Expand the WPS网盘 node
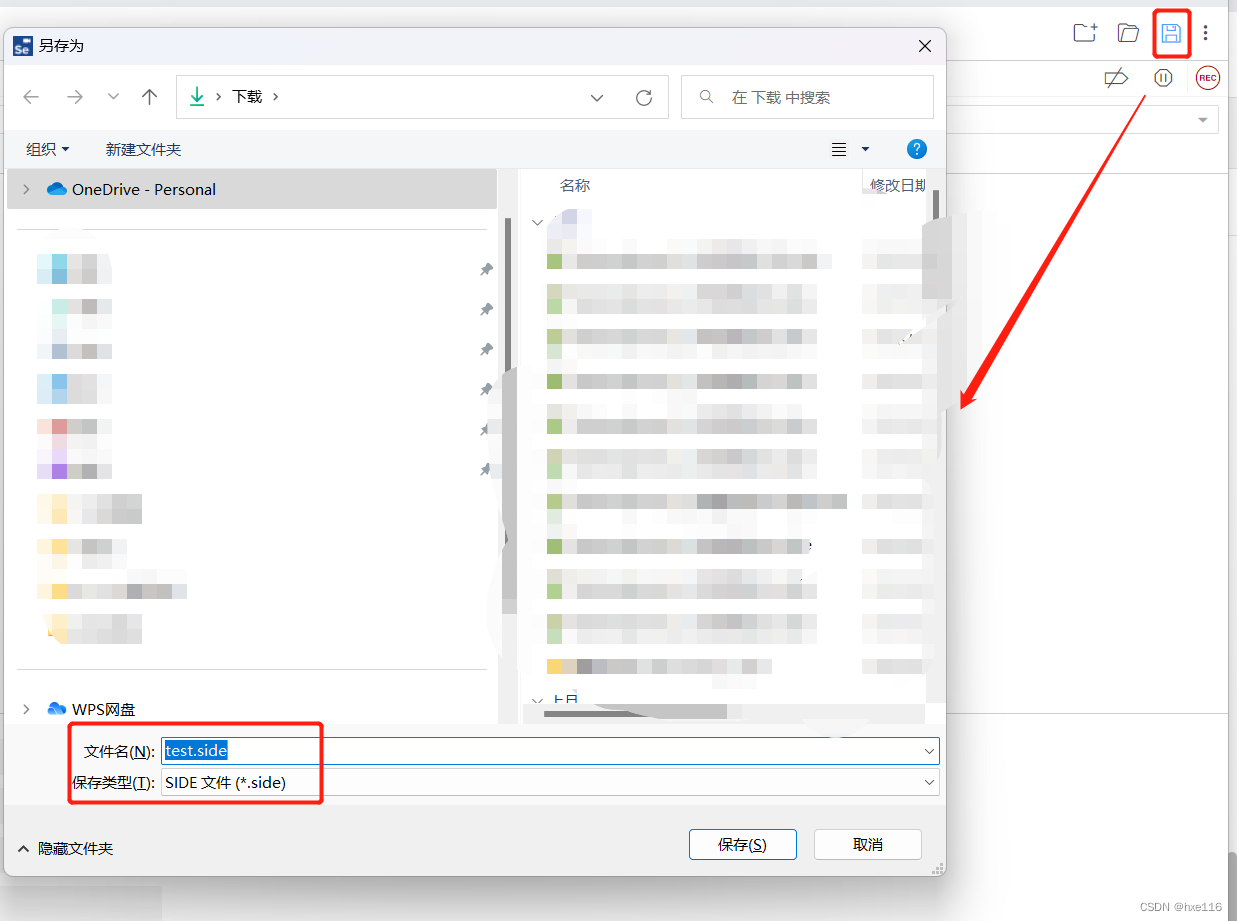1237x921 pixels. pyautogui.click(x=26, y=709)
